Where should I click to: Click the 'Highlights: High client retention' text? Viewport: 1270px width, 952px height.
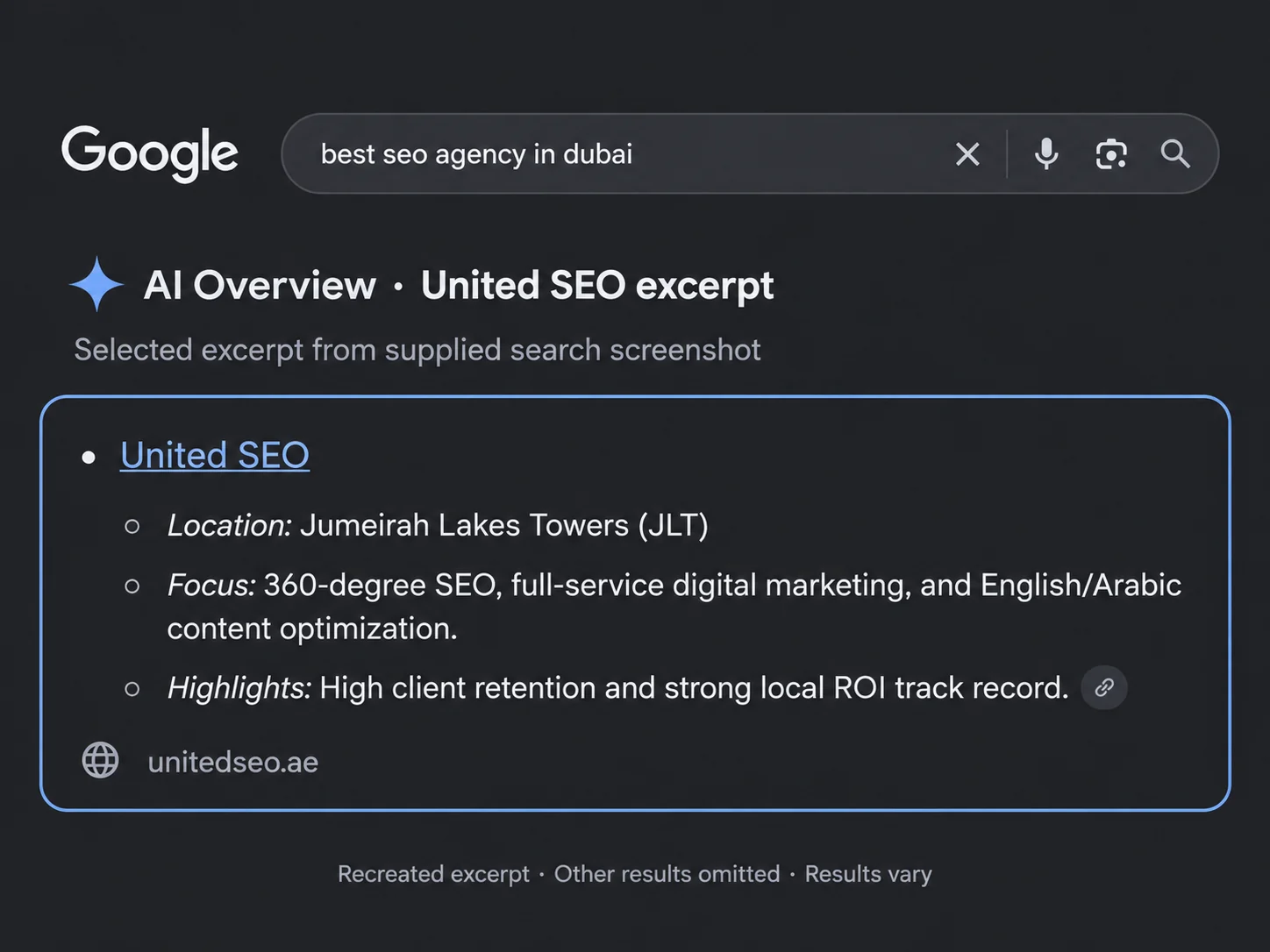click(618, 688)
